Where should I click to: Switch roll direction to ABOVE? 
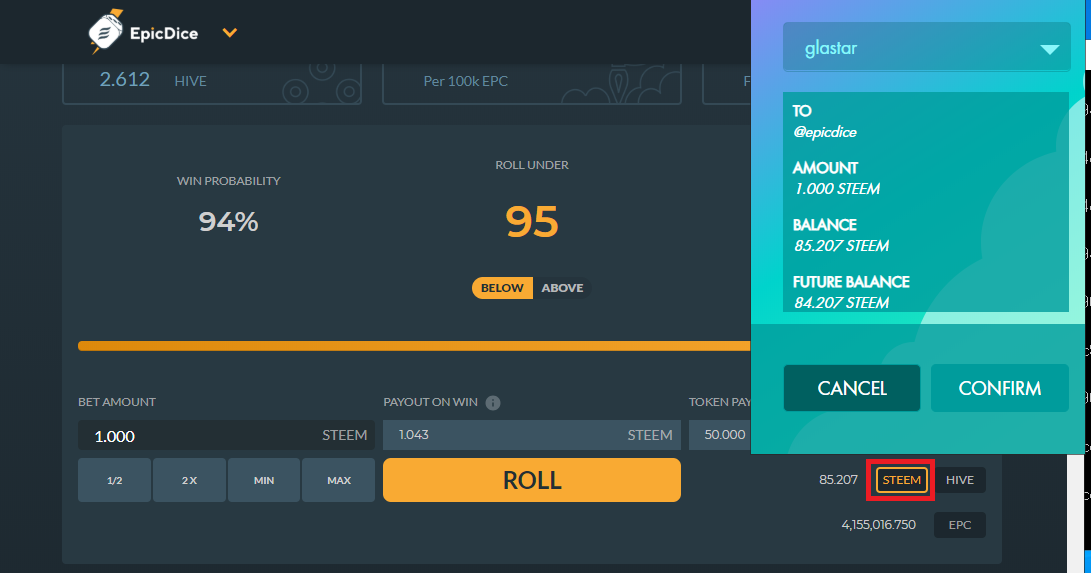click(562, 288)
